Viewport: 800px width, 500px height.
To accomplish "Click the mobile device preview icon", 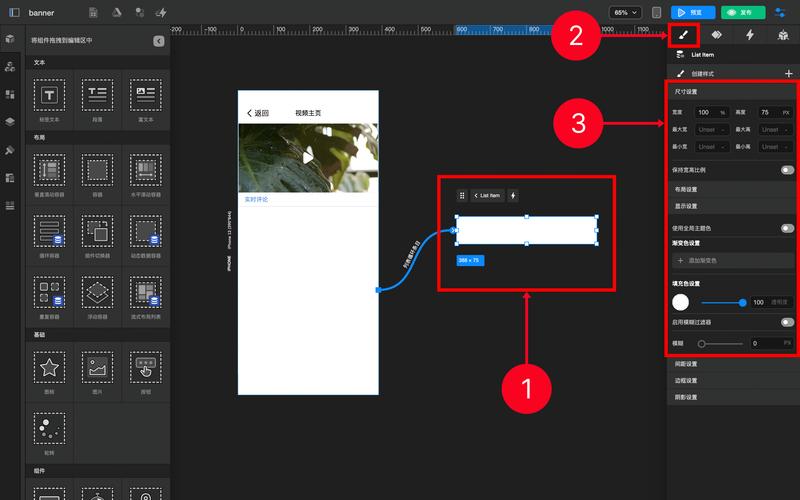I will [657, 12].
